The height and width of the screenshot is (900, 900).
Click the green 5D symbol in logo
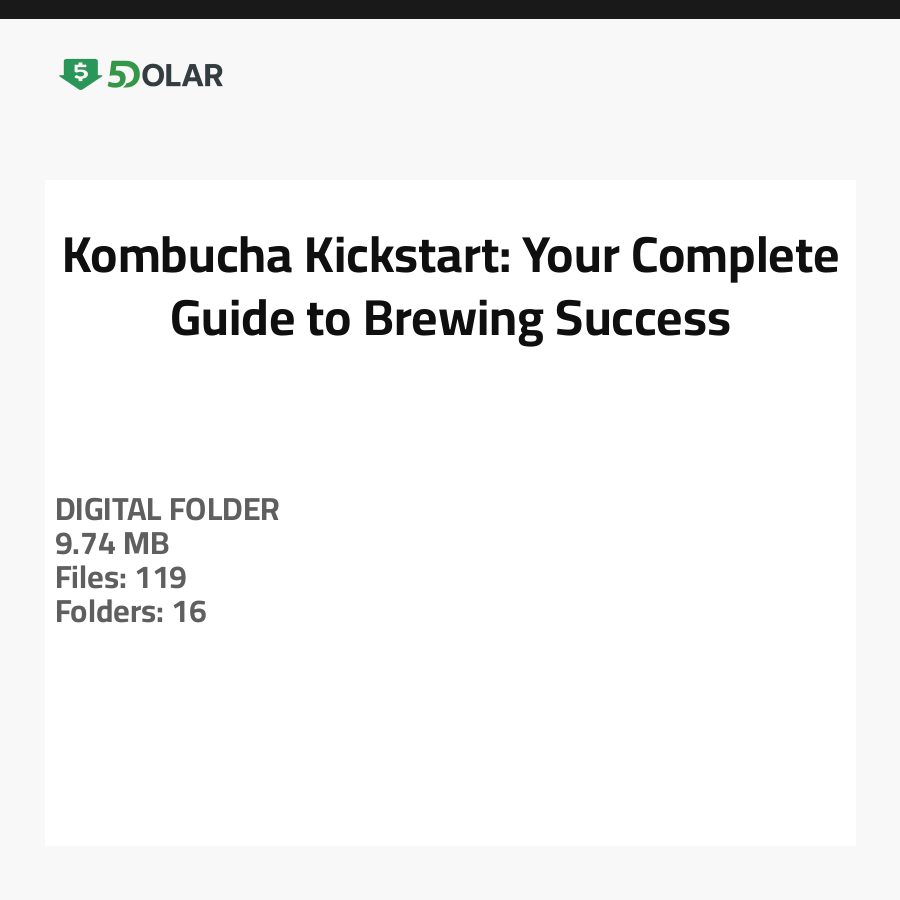[x=123, y=75]
